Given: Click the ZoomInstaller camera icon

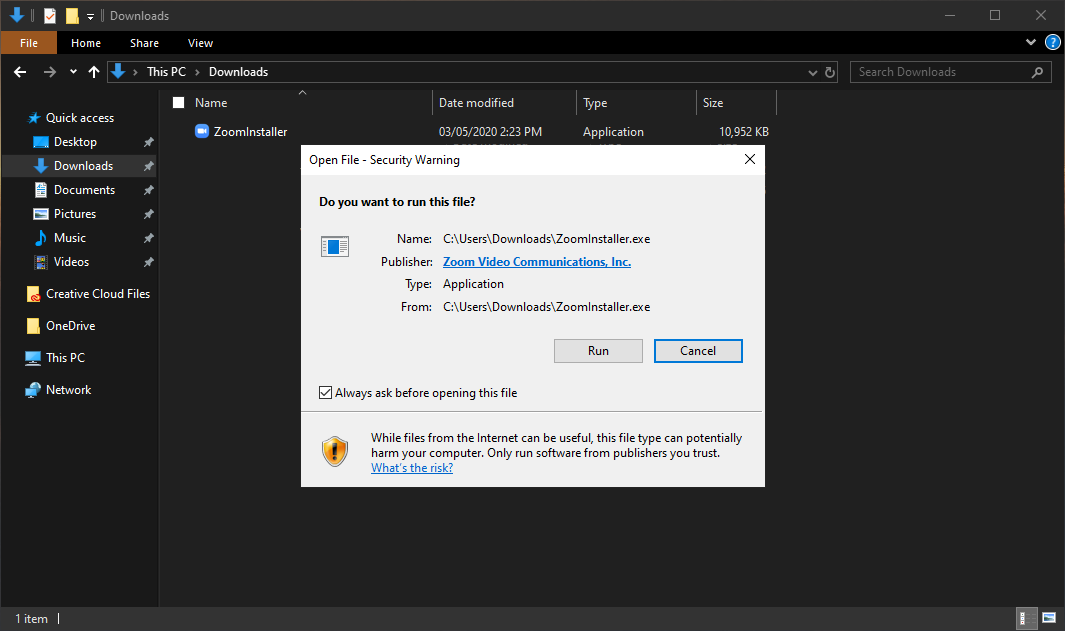Looking at the screenshot, I should coord(202,131).
